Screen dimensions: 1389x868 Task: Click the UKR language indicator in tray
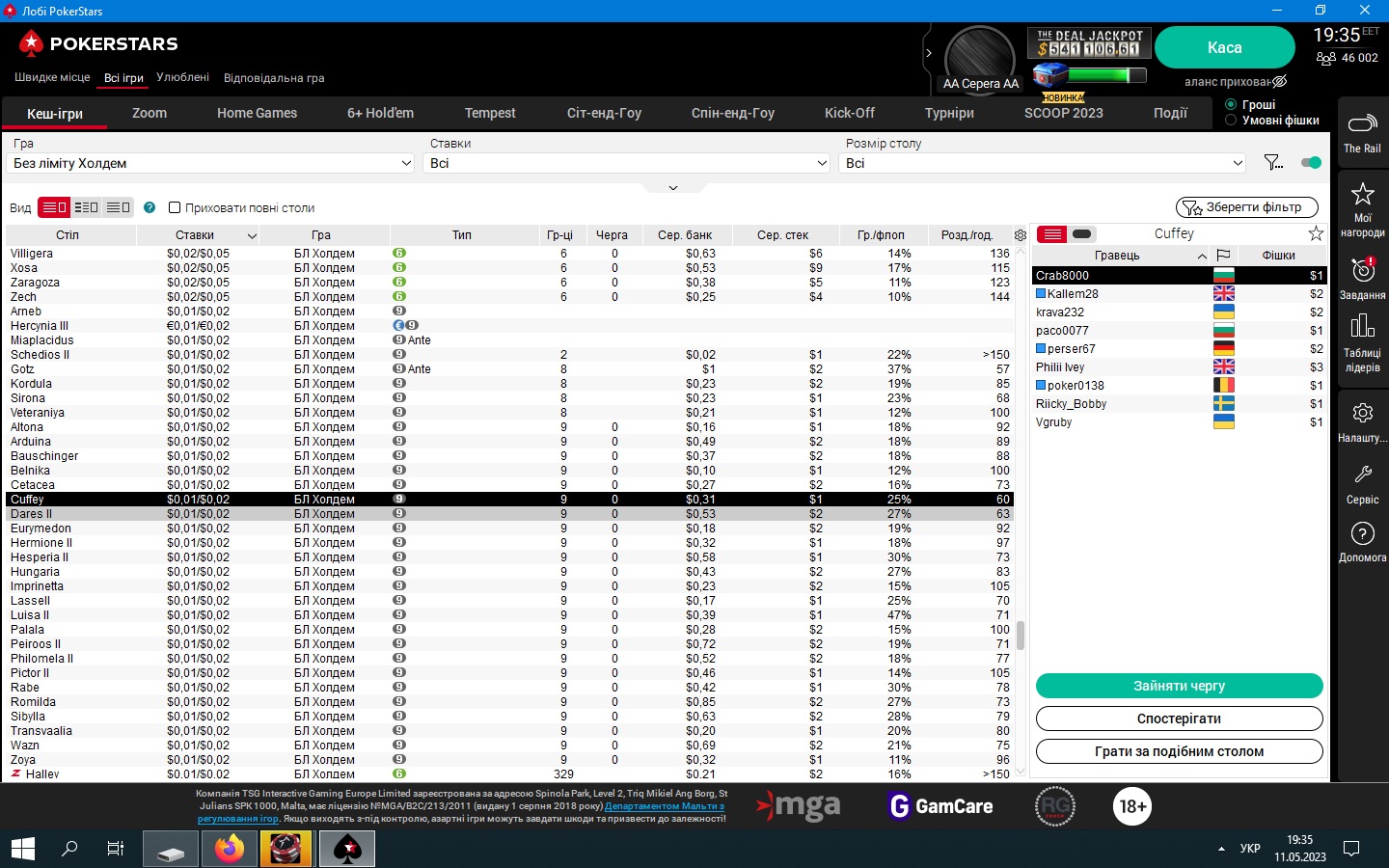coord(1250,849)
